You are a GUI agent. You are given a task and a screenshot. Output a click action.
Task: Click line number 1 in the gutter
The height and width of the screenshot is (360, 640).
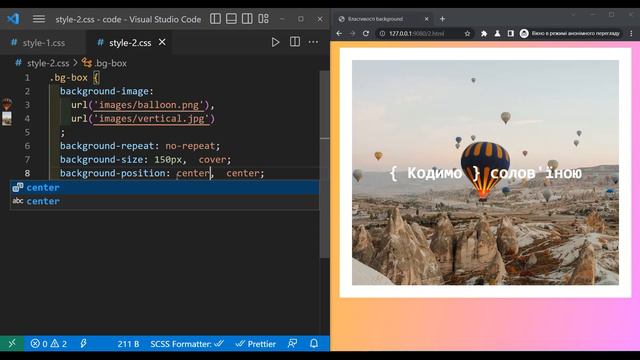pyautogui.click(x=27, y=78)
